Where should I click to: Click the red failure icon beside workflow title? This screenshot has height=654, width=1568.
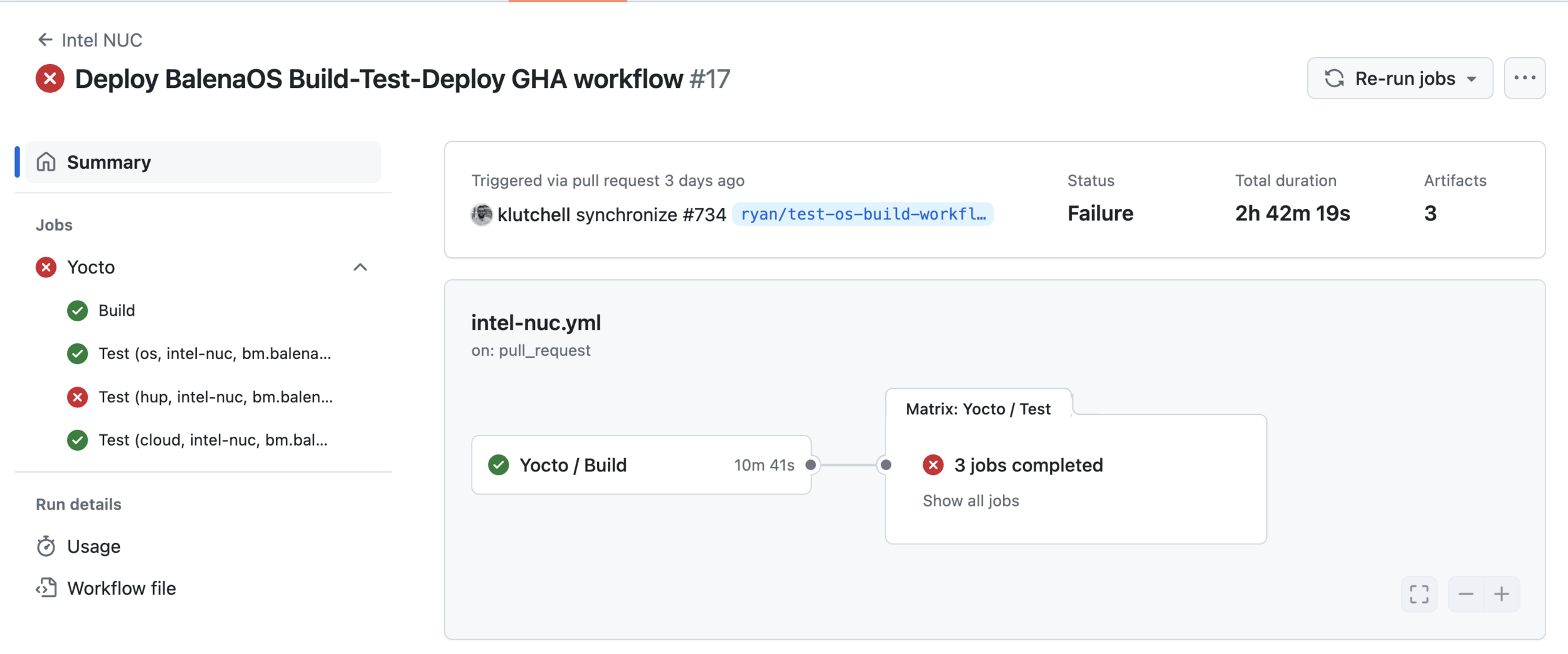coord(50,79)
